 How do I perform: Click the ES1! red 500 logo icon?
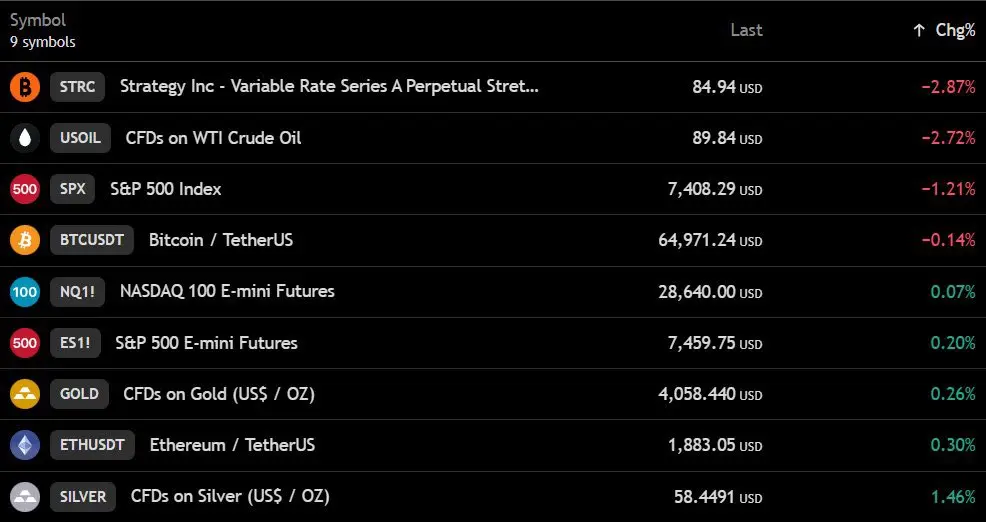[x=25, y=343]
